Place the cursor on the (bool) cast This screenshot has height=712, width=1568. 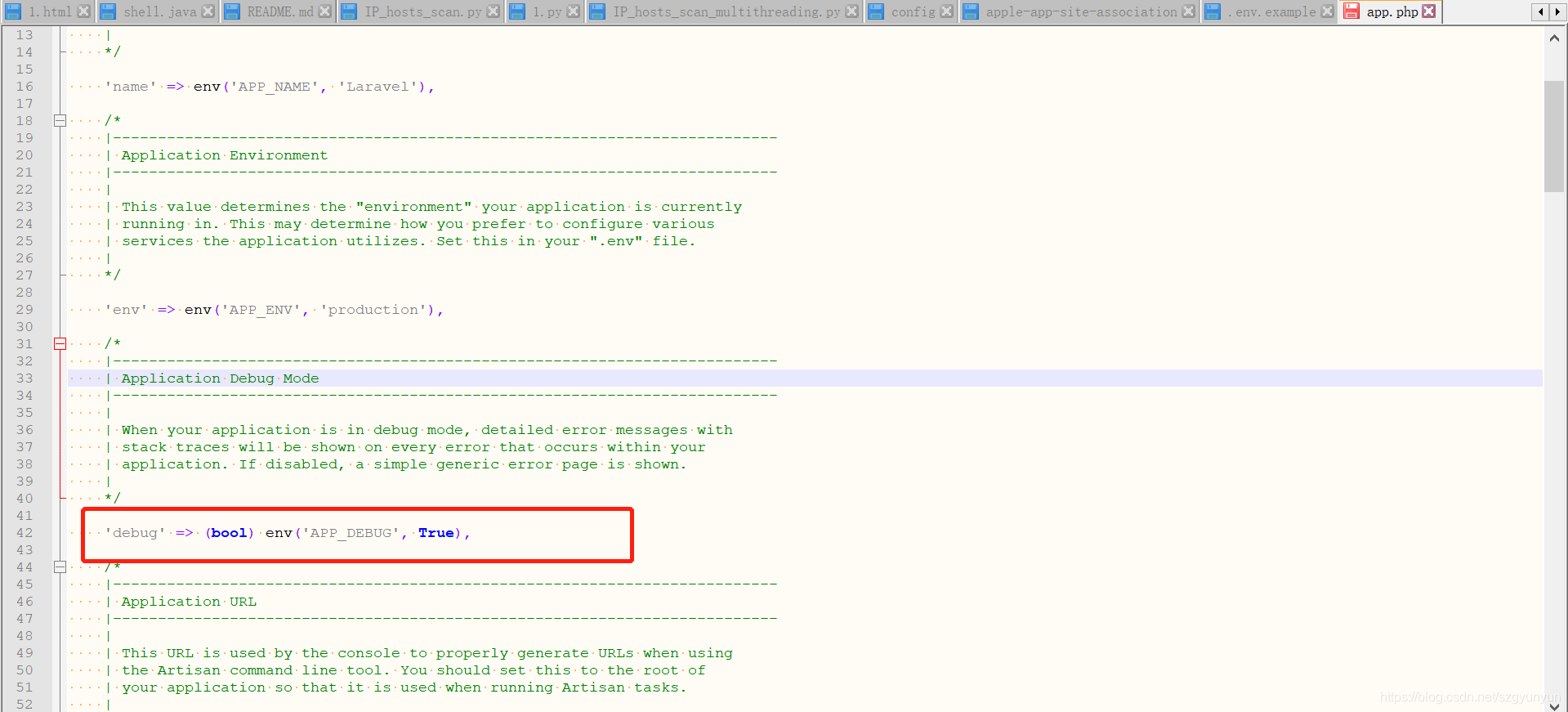(230, 533)
